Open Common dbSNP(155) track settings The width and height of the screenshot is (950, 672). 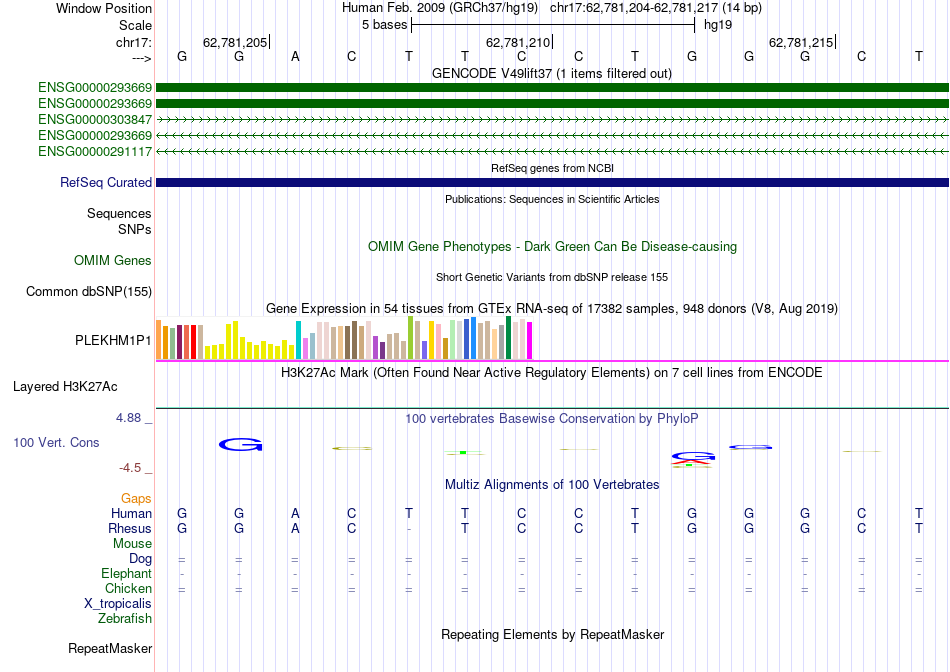[x=89, y=291]
